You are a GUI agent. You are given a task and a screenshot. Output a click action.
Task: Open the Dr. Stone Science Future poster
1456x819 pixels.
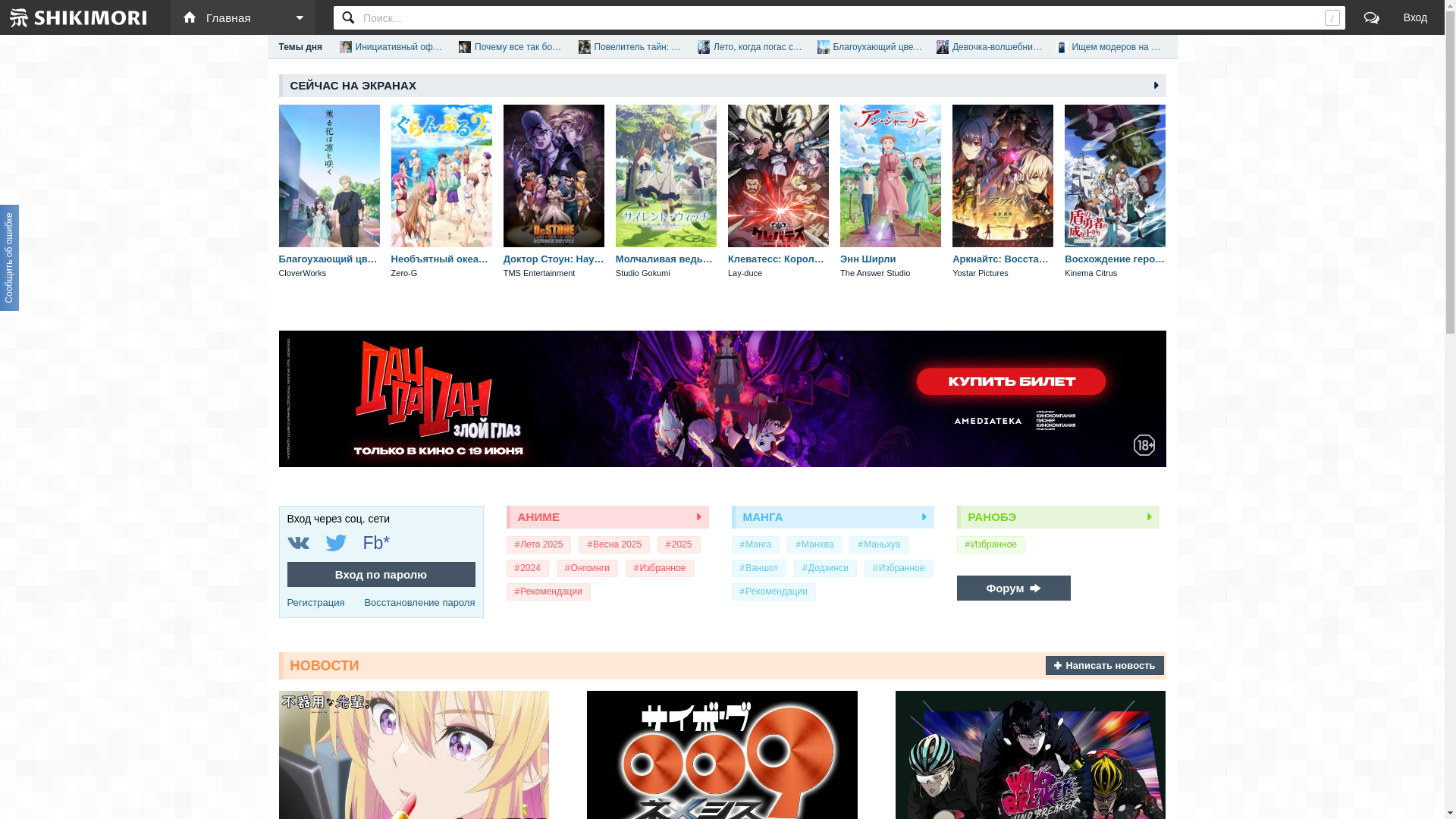[554, 176]
